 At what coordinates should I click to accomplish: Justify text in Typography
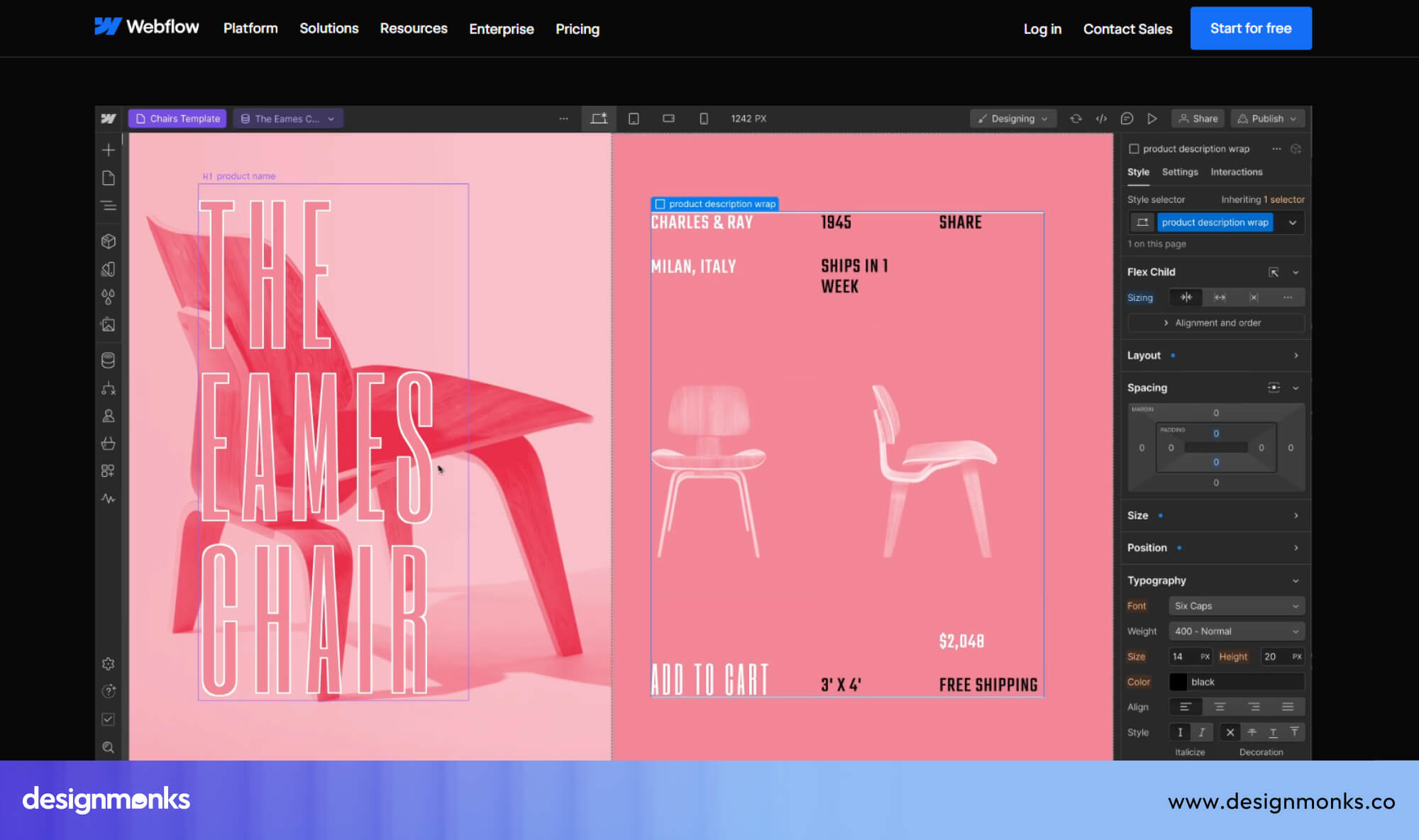tap(1288, 707)
